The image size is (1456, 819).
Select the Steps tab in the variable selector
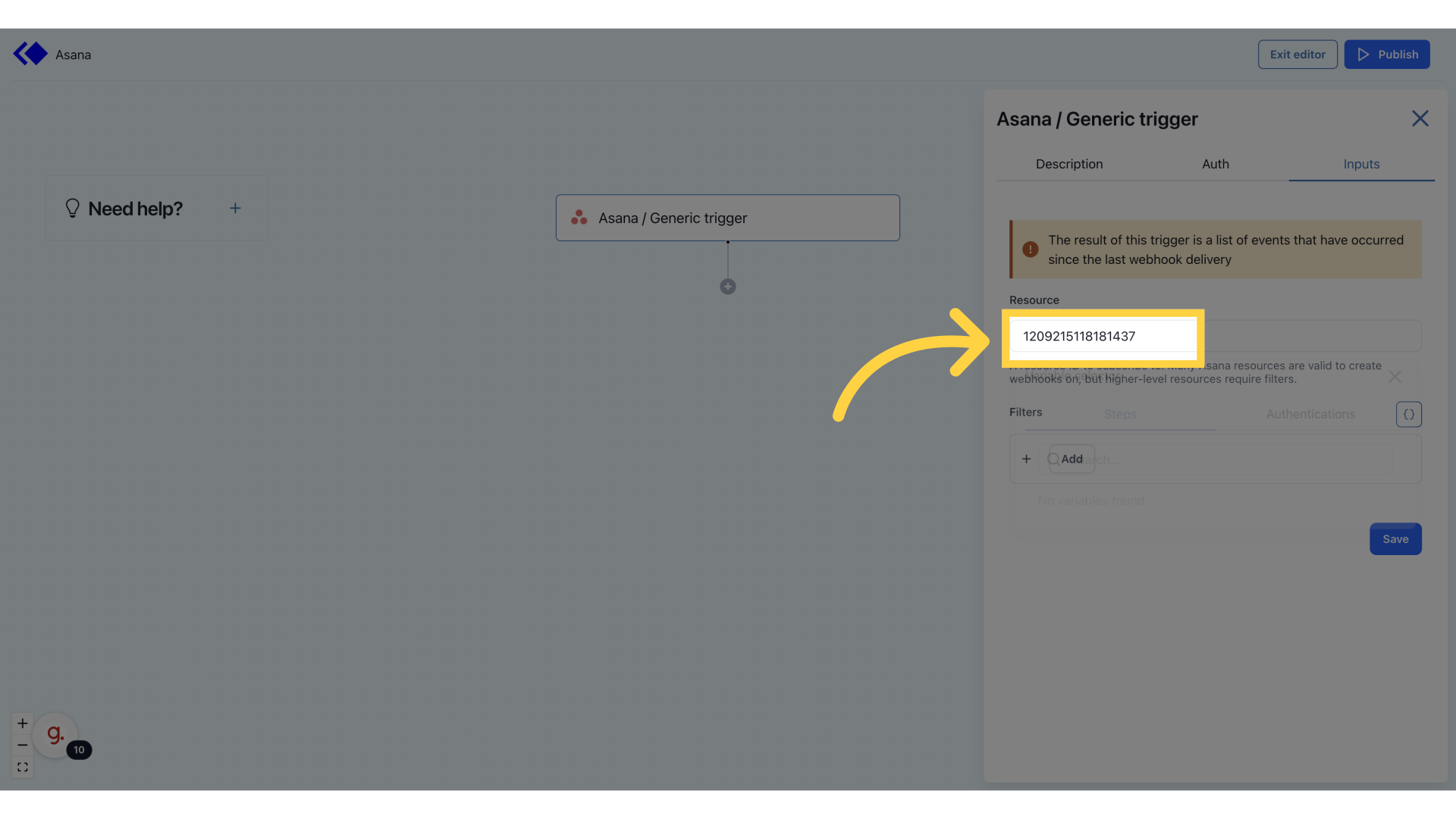(1120, 414)
